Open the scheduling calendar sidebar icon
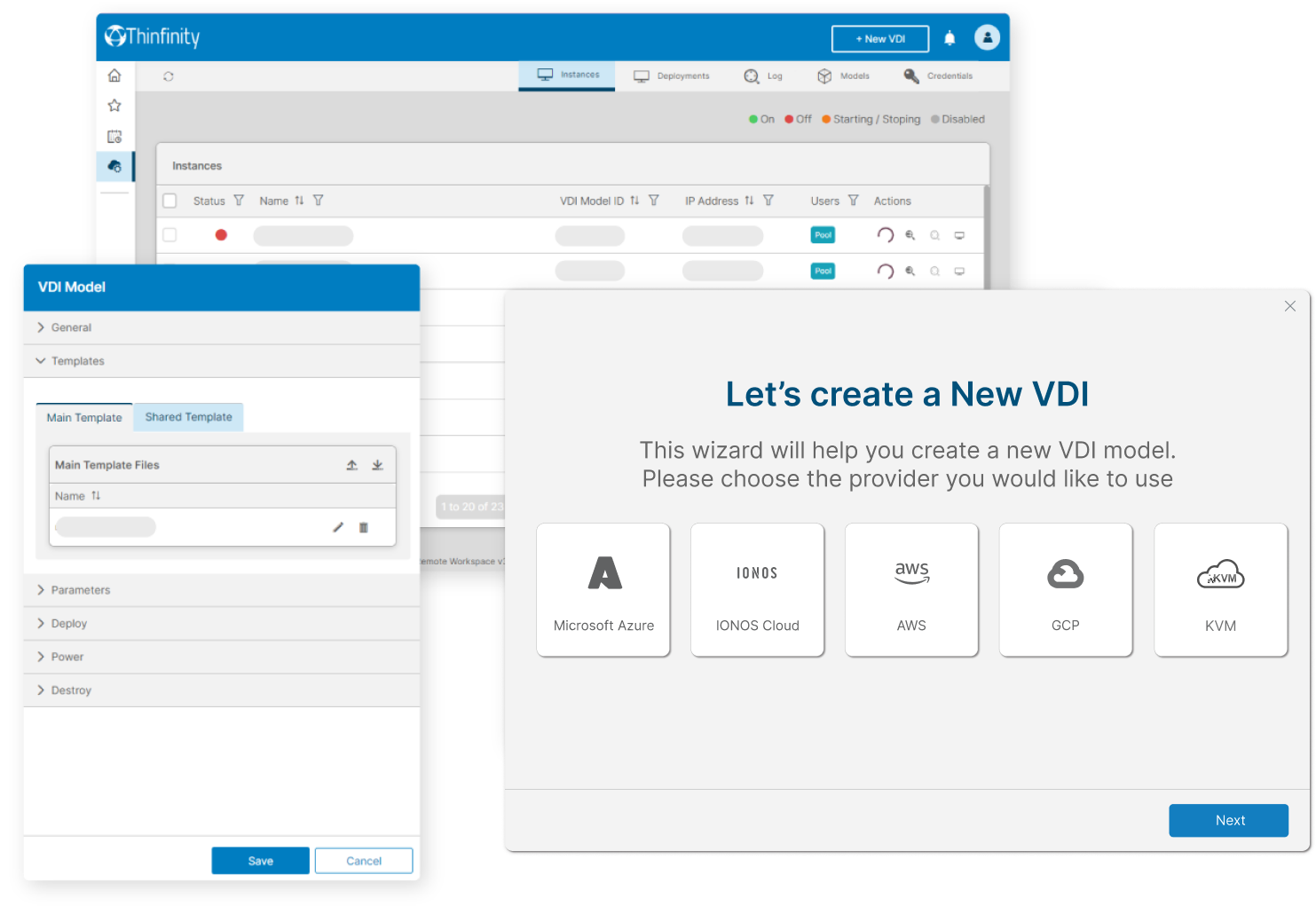Image resolution: width=1316 pixels, height=922 pixels. click(114, 137)
